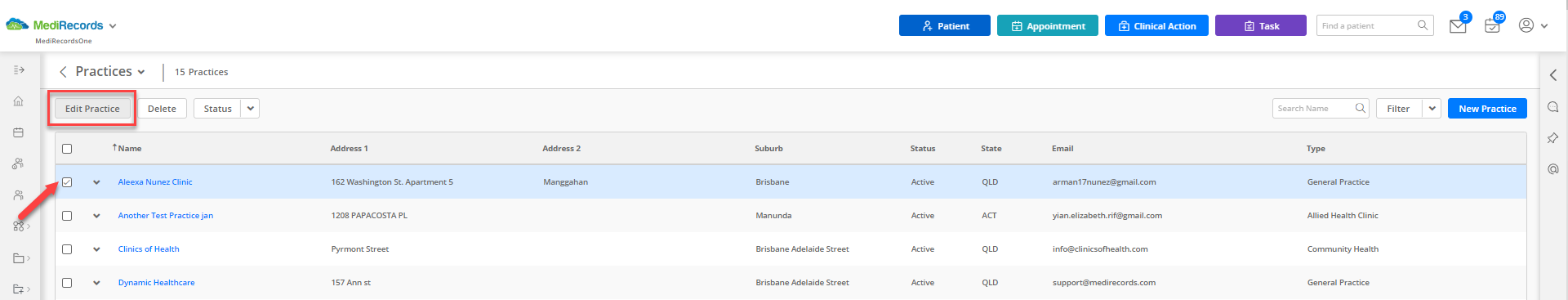
Task: Click the Search Name magnifier icon
Action: pos(1361,108)
